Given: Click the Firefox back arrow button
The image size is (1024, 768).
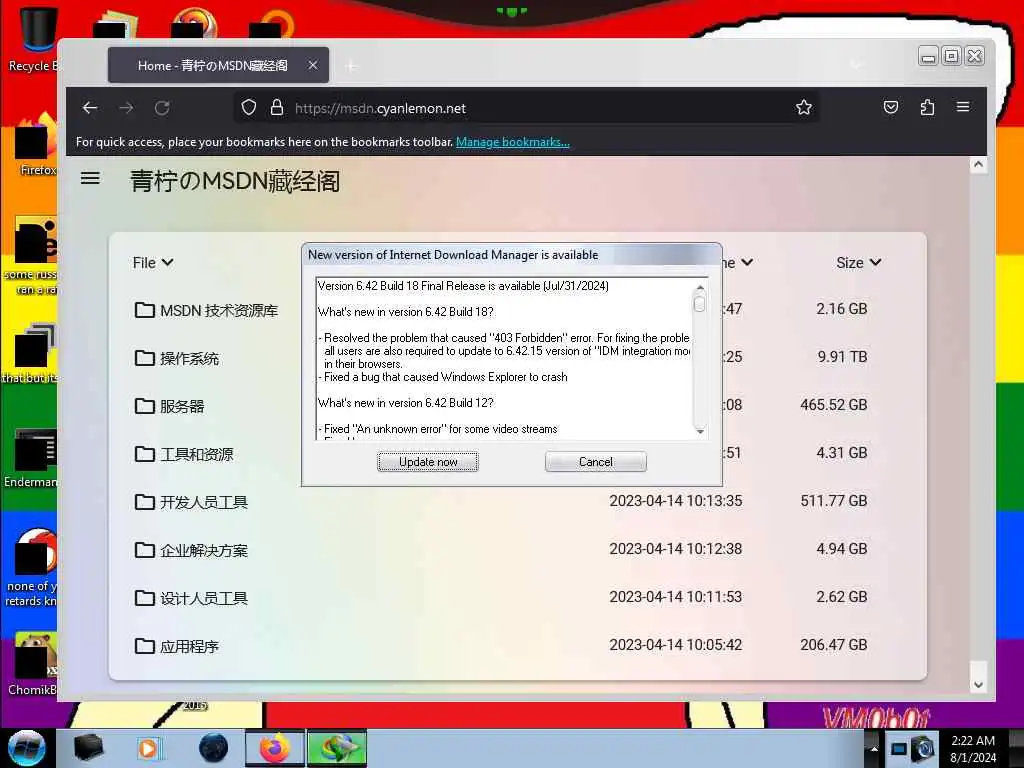Looking at the screenshot, I should click(90, 108).
